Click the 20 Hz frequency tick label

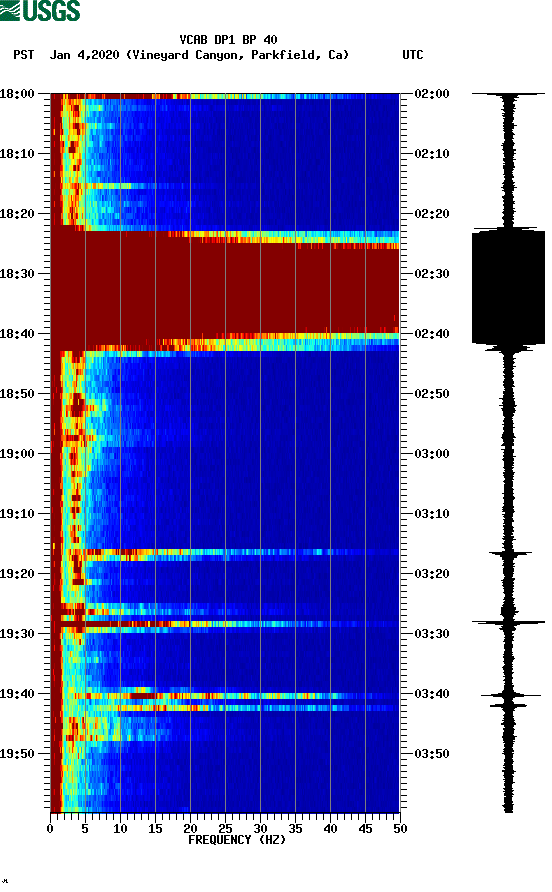[x=190, y=829]
